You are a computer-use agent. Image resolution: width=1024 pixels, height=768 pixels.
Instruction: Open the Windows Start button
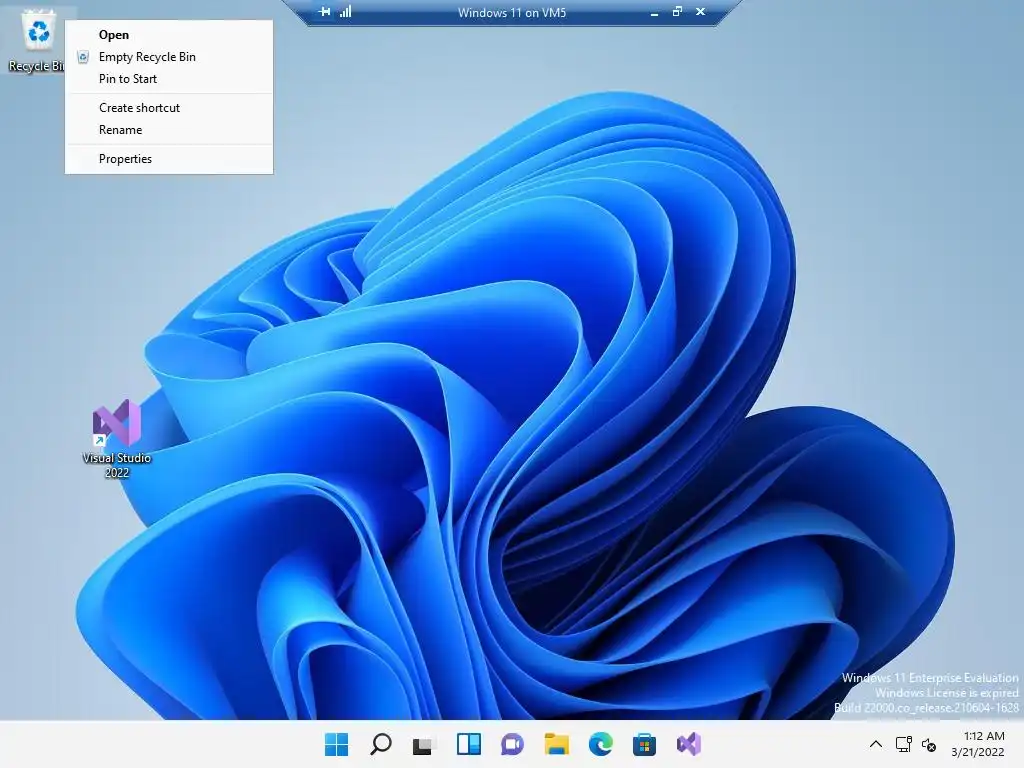[337, 744]
